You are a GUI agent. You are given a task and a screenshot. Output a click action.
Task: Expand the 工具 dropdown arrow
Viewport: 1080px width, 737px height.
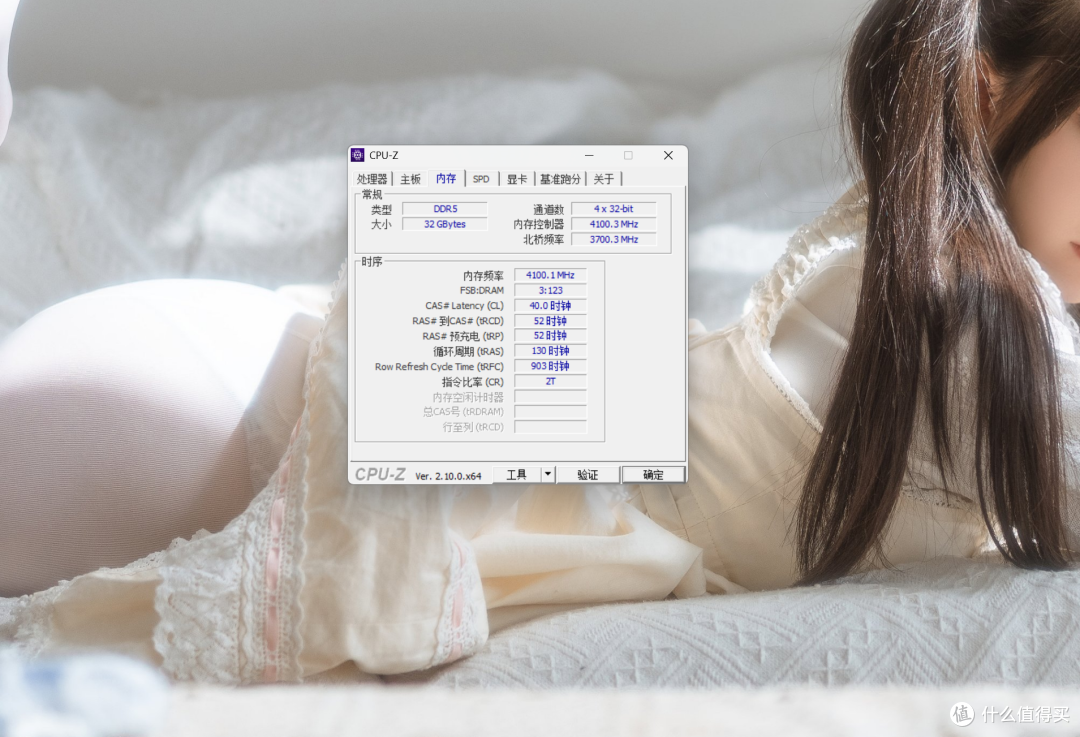pyautogui.click(x=548, y=475)
